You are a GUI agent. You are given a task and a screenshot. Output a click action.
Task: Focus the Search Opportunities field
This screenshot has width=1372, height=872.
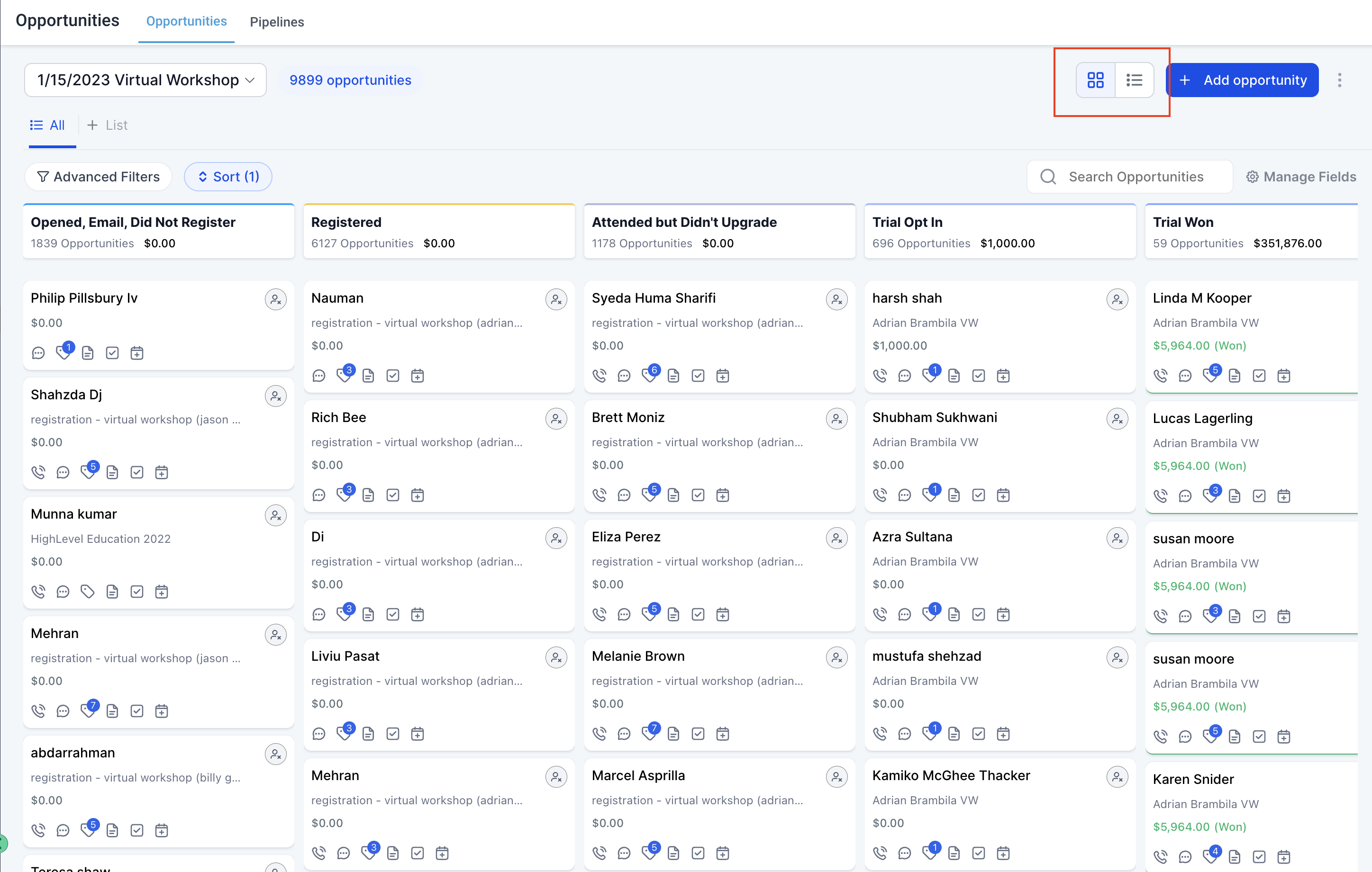click(1130, 177)
